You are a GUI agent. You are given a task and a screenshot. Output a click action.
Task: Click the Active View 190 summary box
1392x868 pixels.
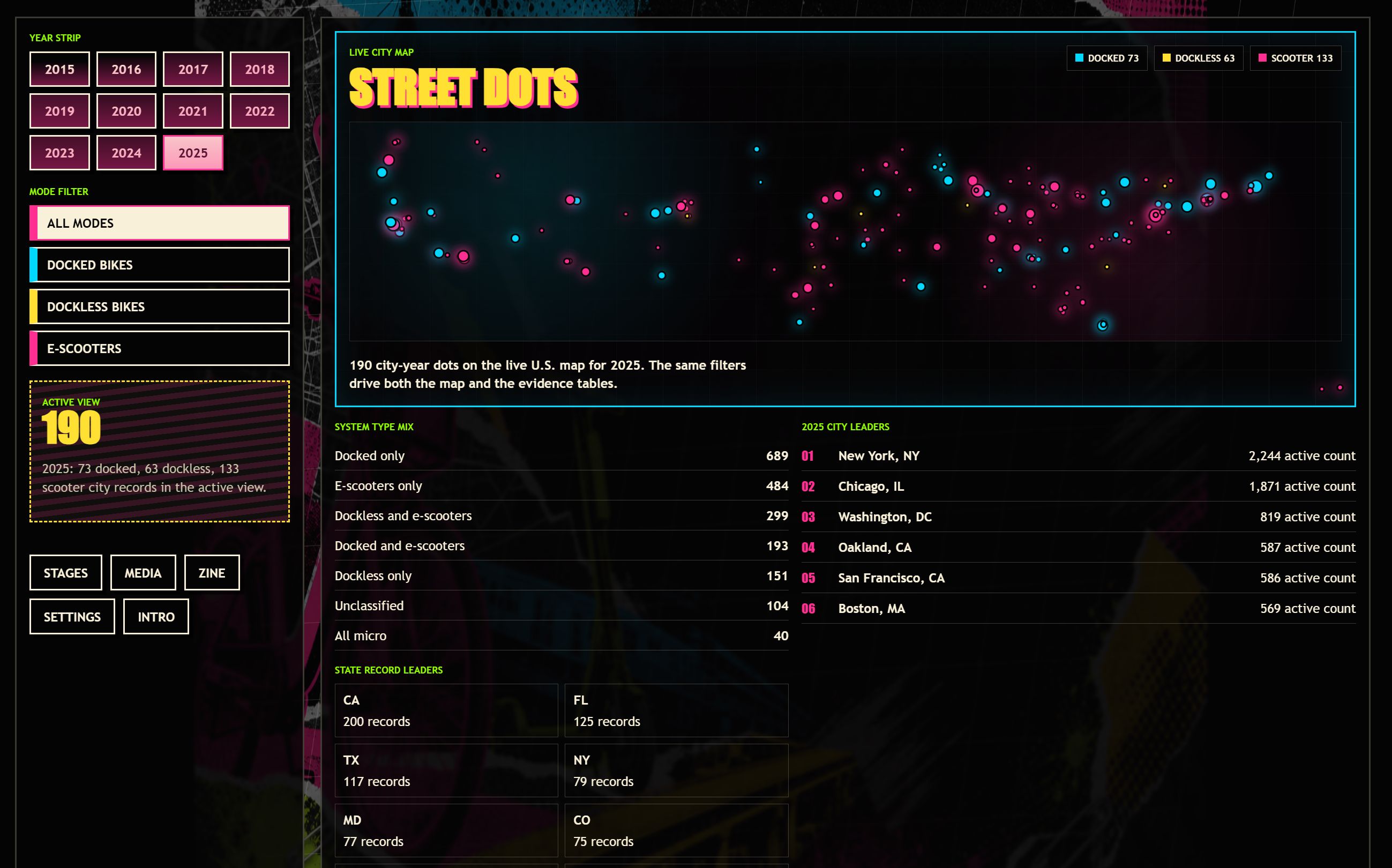[x=160, y=452]
